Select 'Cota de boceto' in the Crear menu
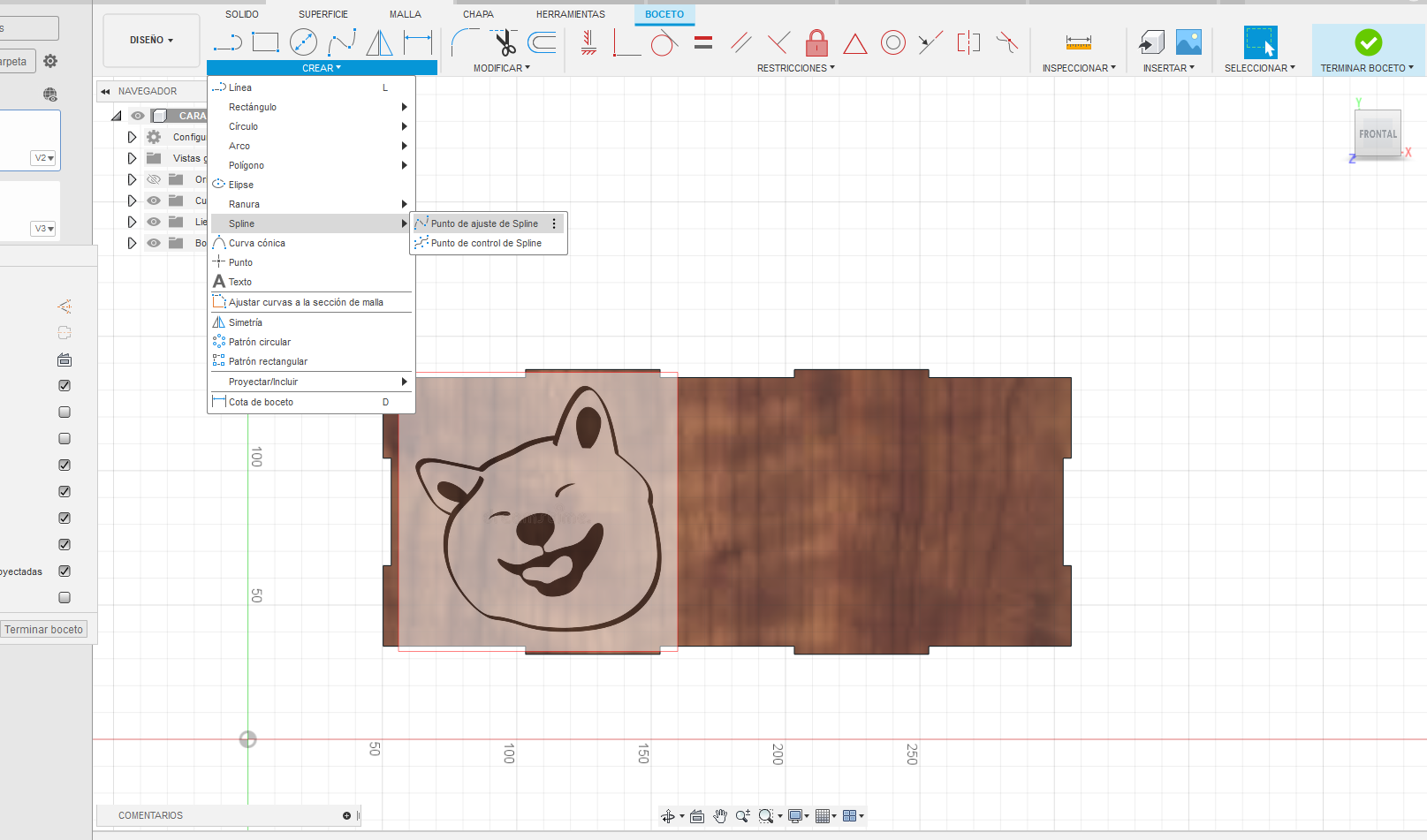 click(x=311, y=402)
